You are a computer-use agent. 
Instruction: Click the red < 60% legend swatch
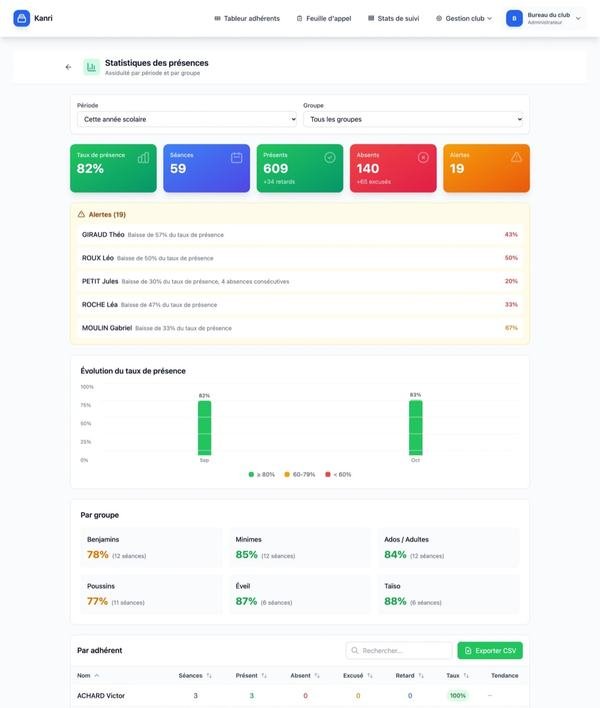tap(327, 474)
